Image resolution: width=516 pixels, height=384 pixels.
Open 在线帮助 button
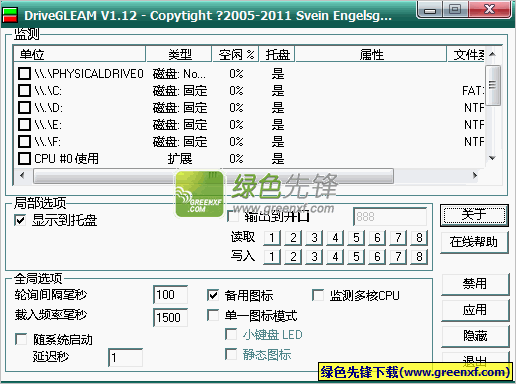(x=474, y=242)
